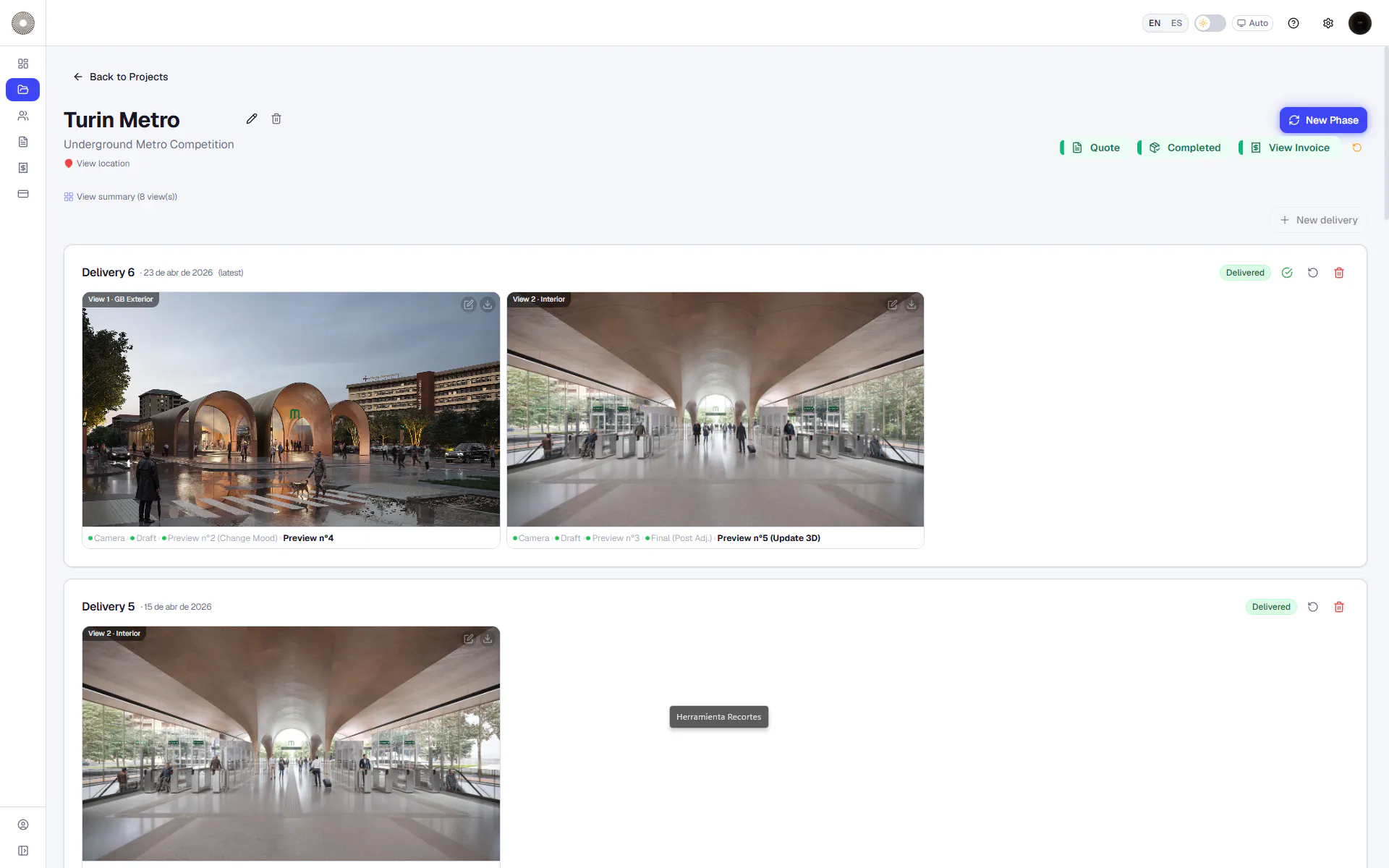Delete the Turin Metro project
The image size is (1389, 868).
pyautogui.click(x=276, y=119)
